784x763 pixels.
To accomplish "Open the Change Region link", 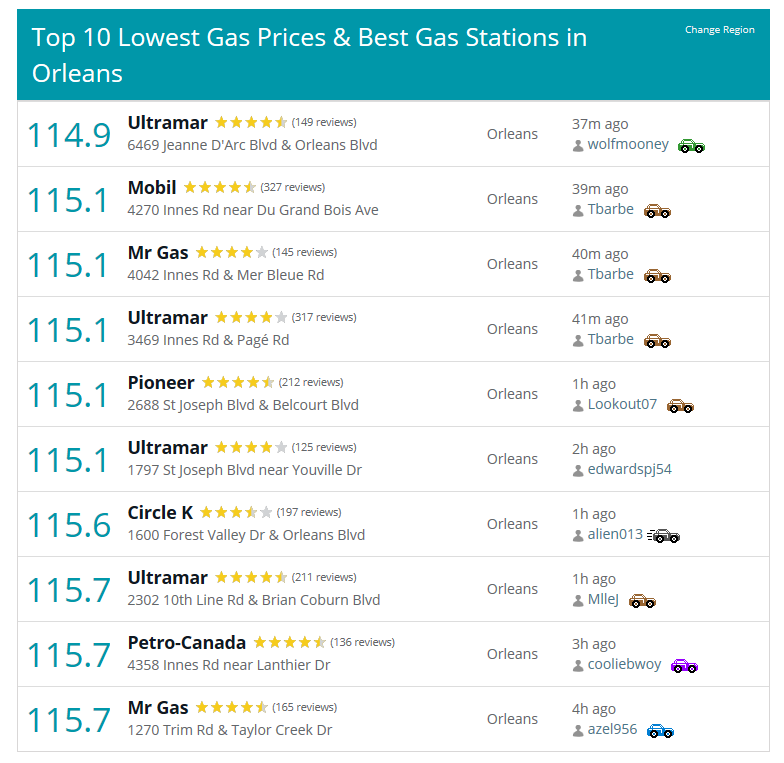I will click(719, 30).
